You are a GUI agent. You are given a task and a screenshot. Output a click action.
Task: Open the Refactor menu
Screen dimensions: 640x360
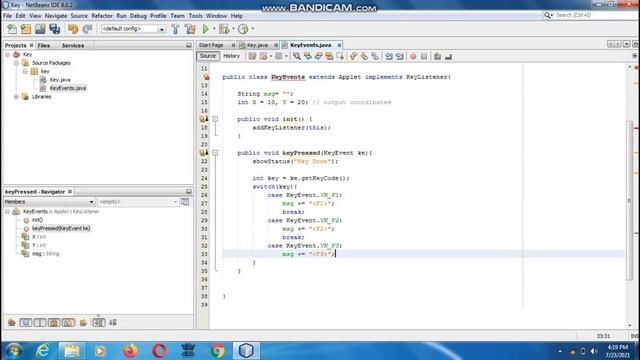point(102,16)
